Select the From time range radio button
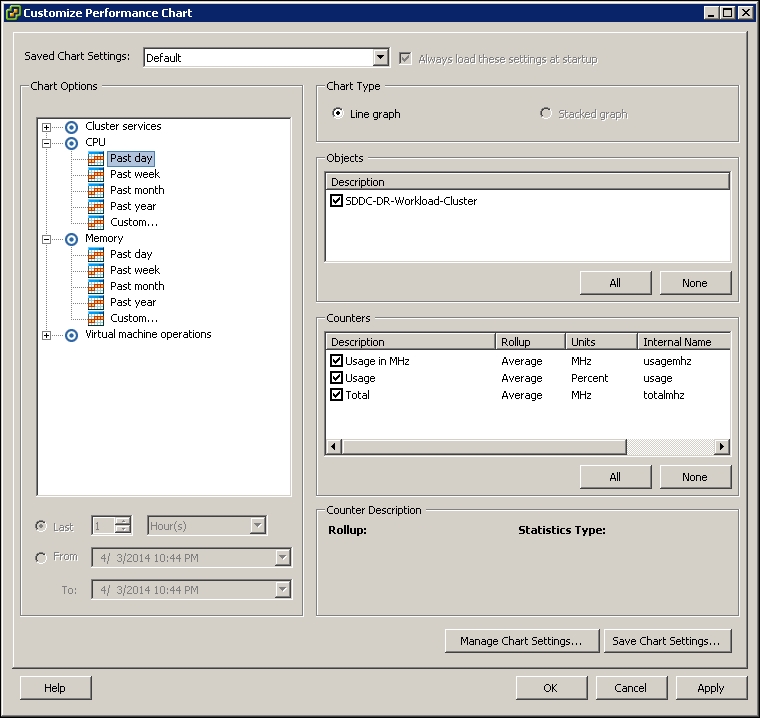760x718 pixels. coord(41,558)
